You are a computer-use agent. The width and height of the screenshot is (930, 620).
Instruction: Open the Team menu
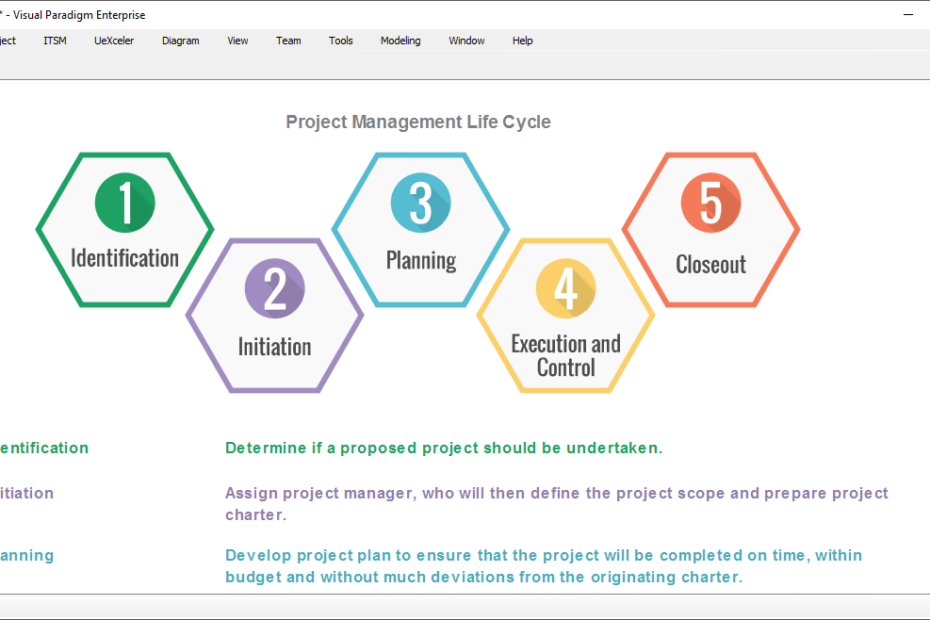288,40
